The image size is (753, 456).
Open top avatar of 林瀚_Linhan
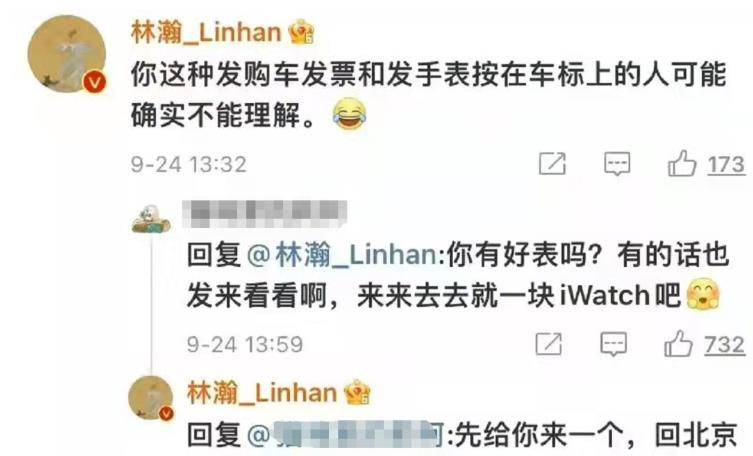[67, 54]
